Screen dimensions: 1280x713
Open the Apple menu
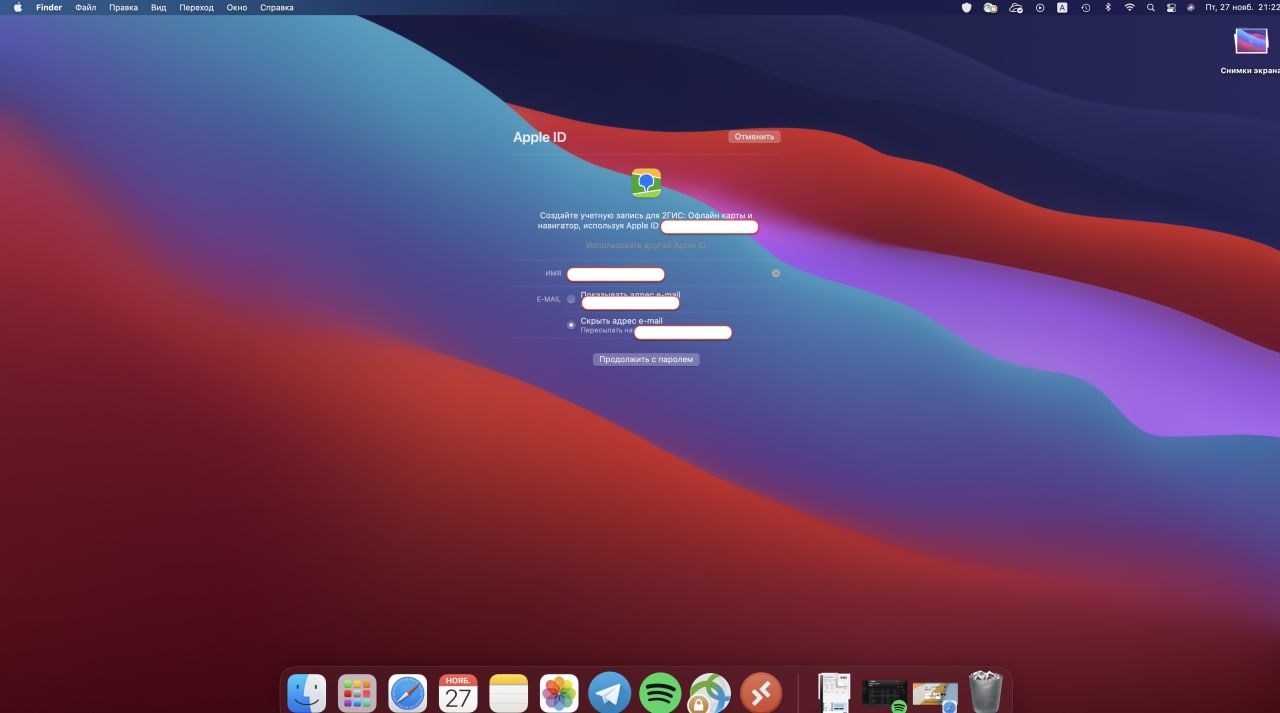[x=17, y=7]
